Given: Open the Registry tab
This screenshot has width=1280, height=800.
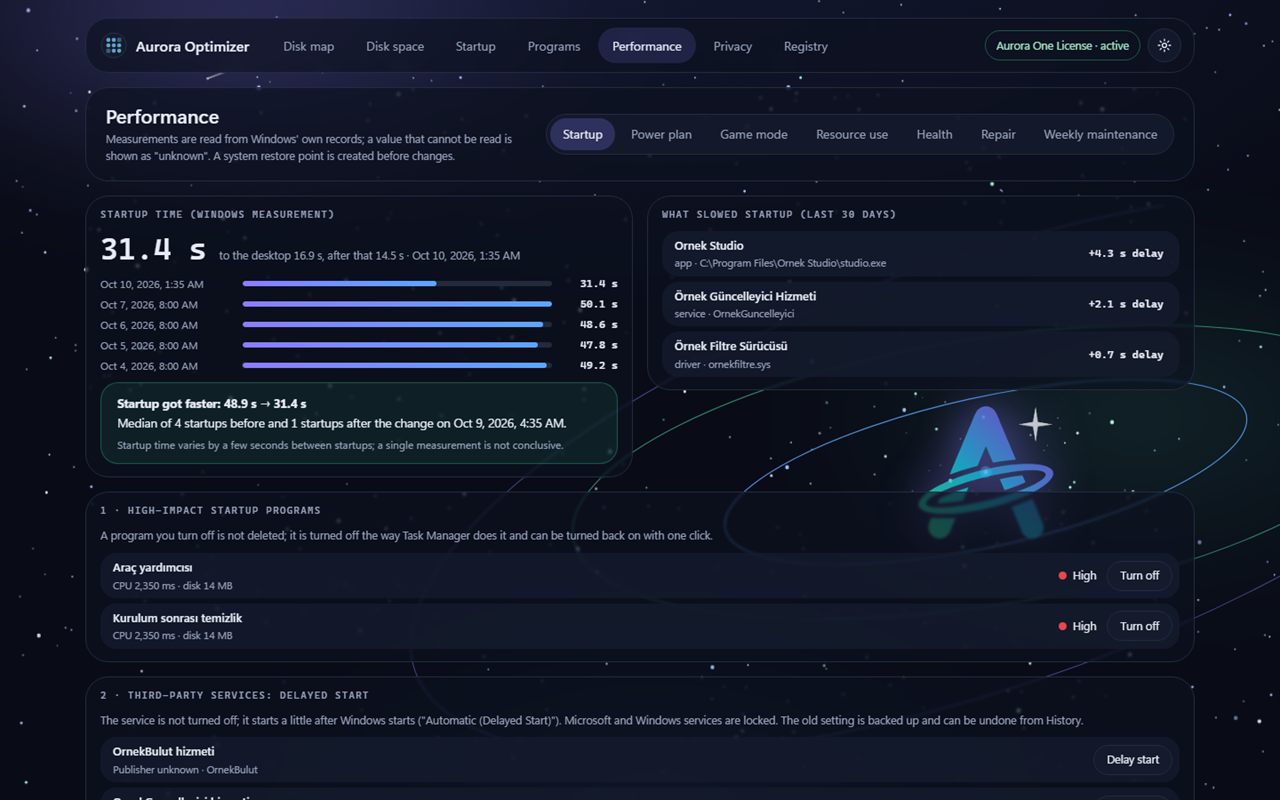Looking at the screenshot, I should click(806, 46).
